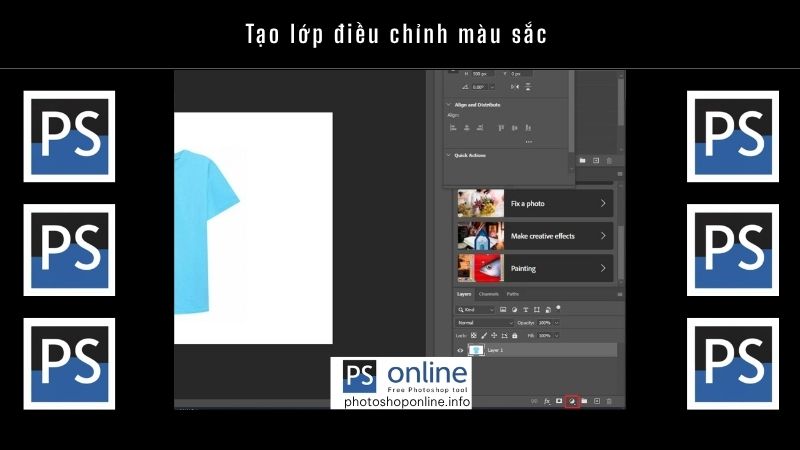Click the new adjustment layer icon

click(x=572, y=402)
